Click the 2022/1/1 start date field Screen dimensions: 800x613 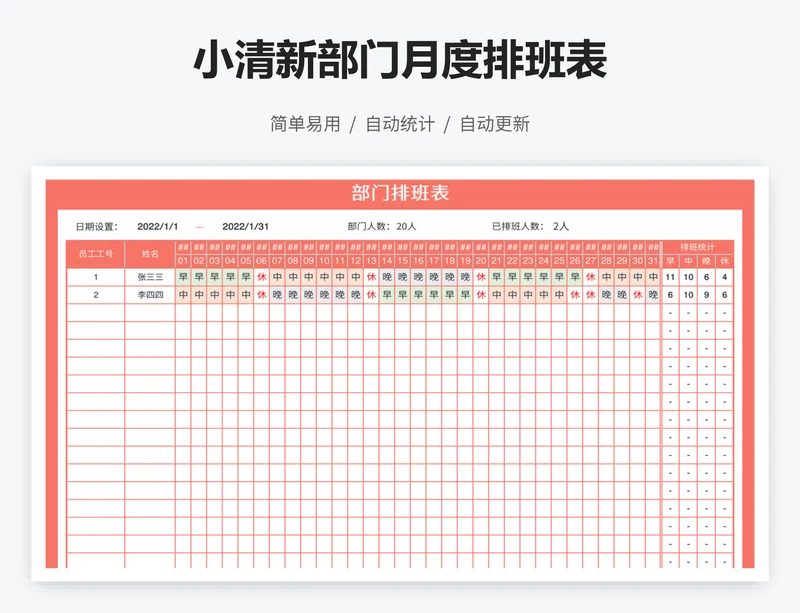(160, 226)
